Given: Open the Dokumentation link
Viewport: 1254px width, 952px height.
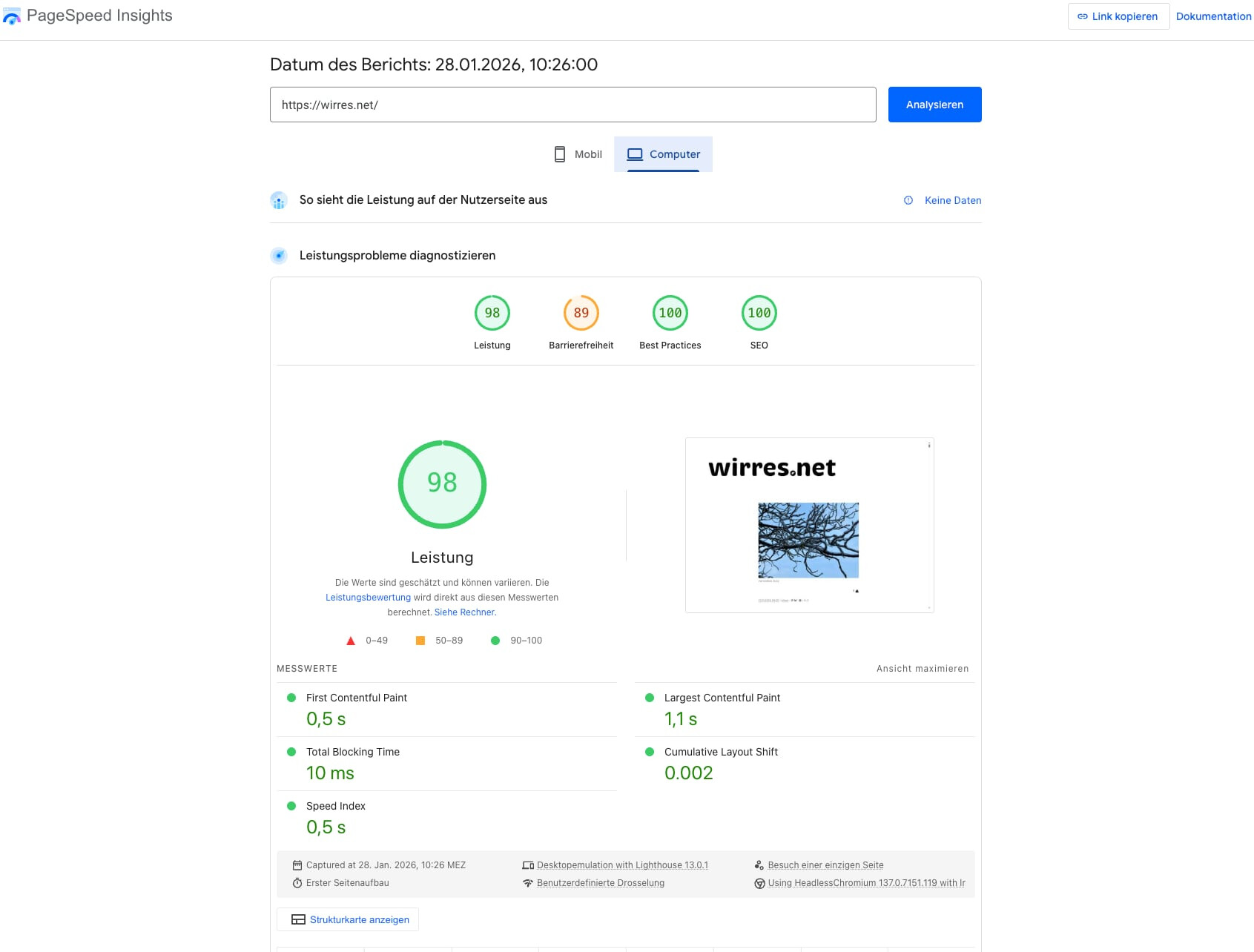Looking at the screenshot, I should (1213, 16).
